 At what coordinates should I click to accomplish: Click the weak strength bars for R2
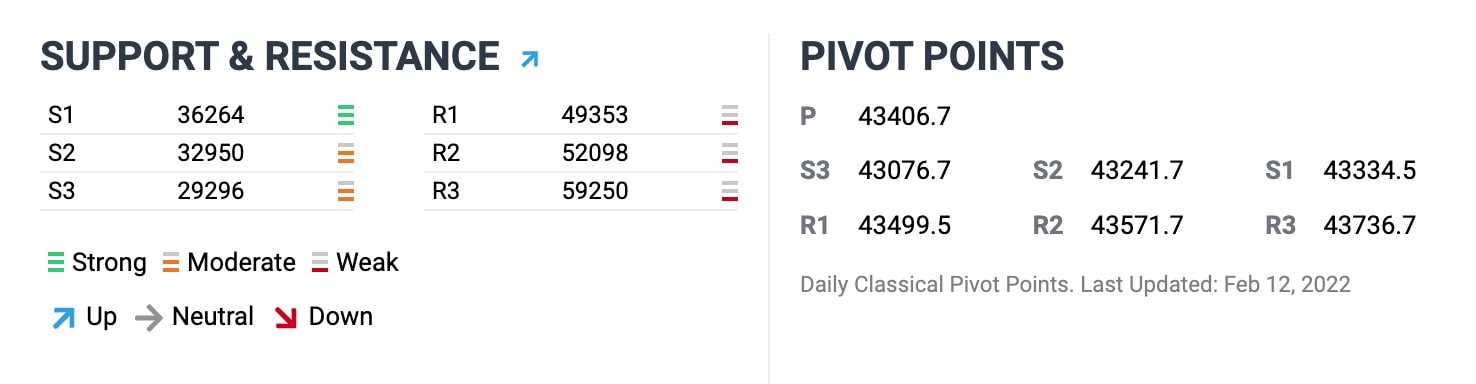[x=730, y=153]
